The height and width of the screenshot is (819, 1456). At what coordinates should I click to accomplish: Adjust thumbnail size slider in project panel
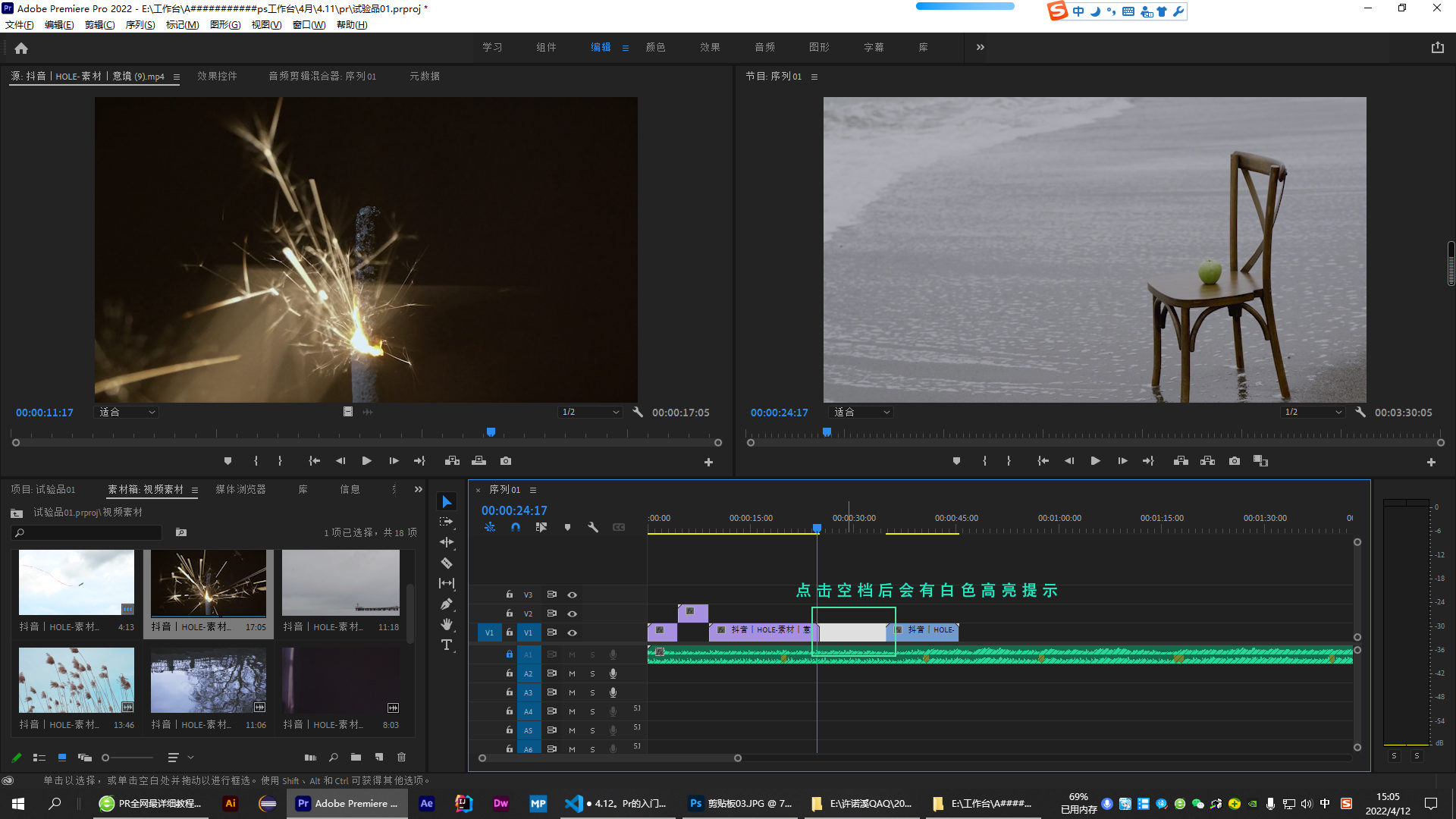[x=127, y=757]
